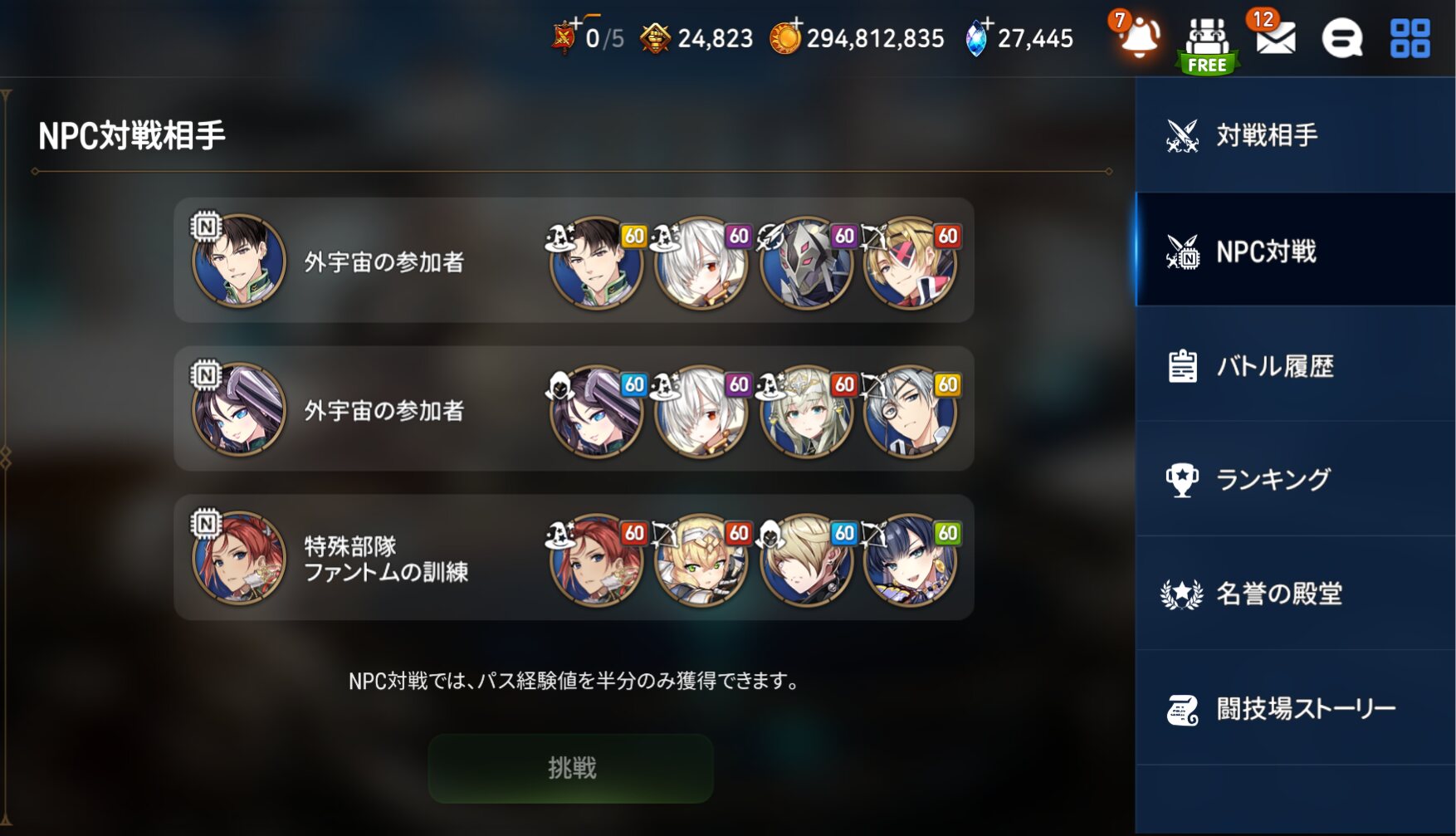Select the NPC対戦 tab
The height and width of the screenshot is (836, 1456).
[1295, 250]
